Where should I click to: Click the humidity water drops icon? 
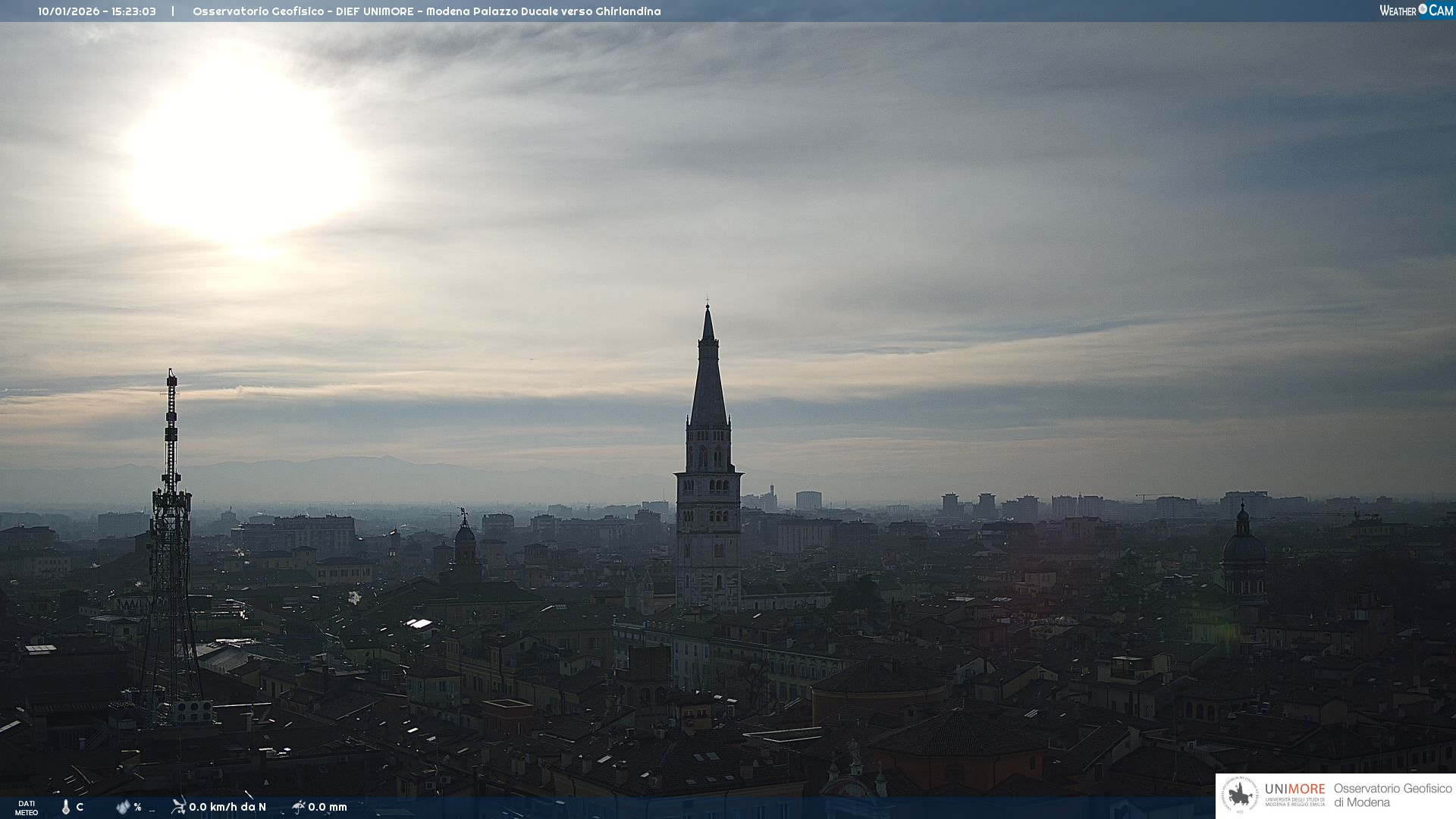122,807
